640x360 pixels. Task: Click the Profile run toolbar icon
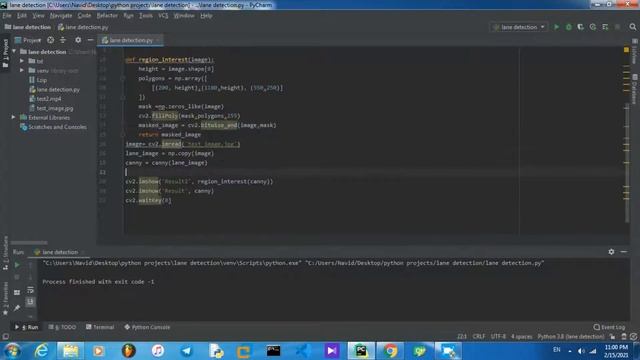593,27
